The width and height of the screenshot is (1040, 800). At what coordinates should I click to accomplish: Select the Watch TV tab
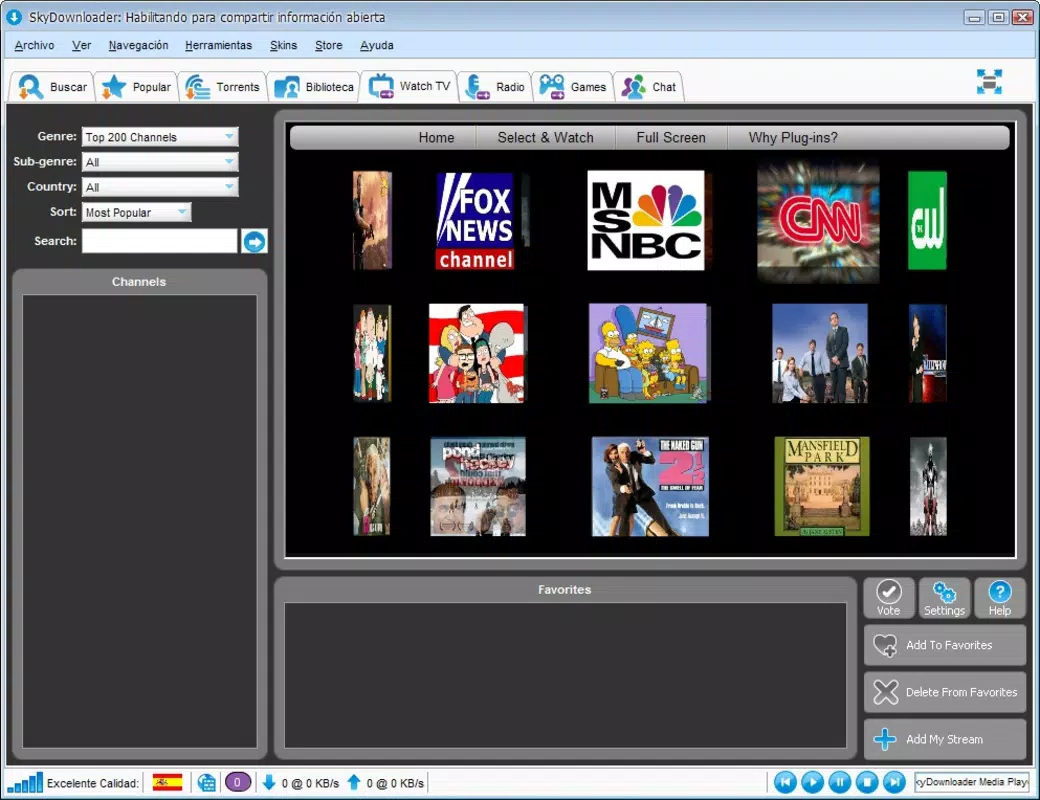(409, 86)
